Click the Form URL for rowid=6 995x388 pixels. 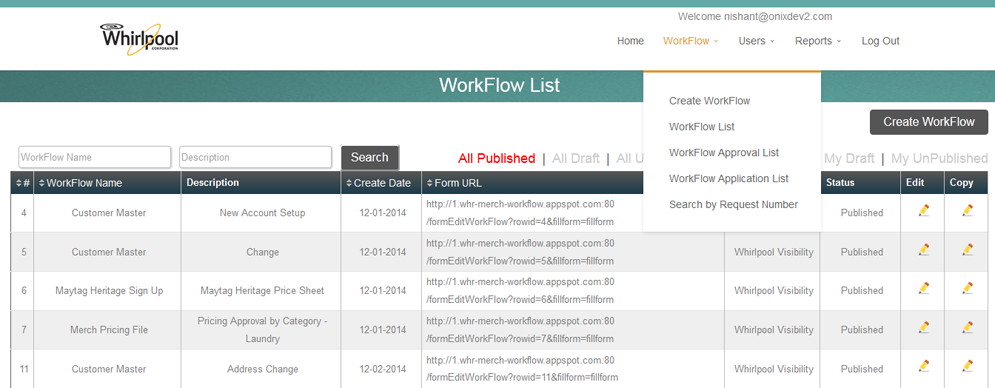tap(520, 290)
